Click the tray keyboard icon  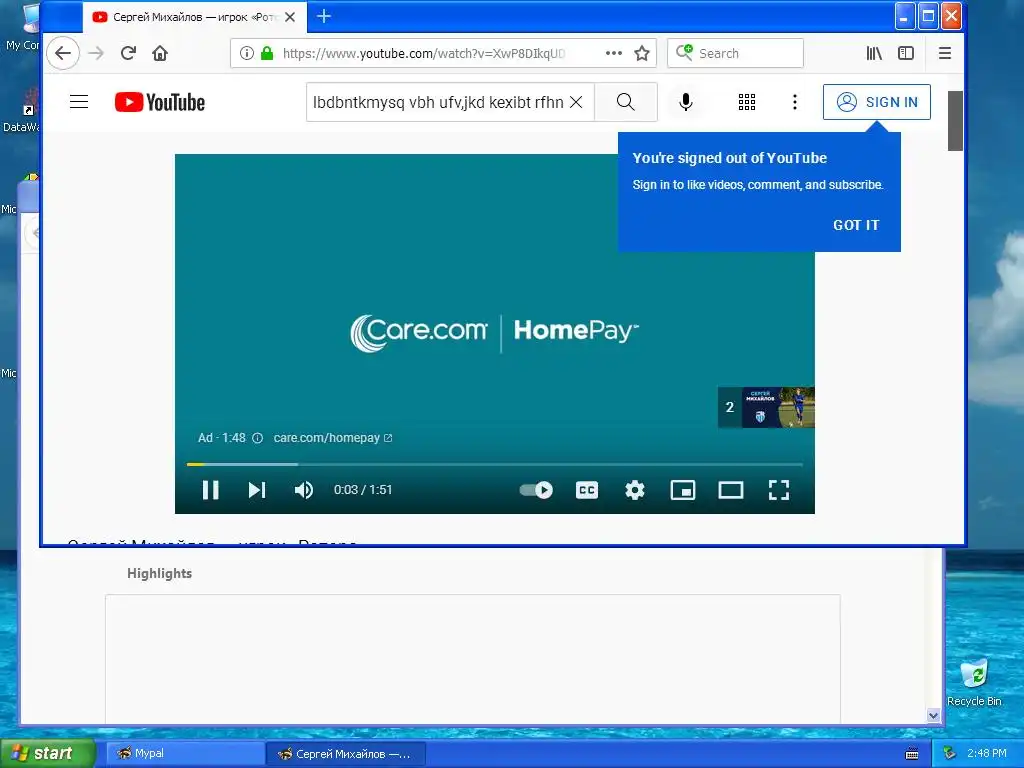(912, 754)
